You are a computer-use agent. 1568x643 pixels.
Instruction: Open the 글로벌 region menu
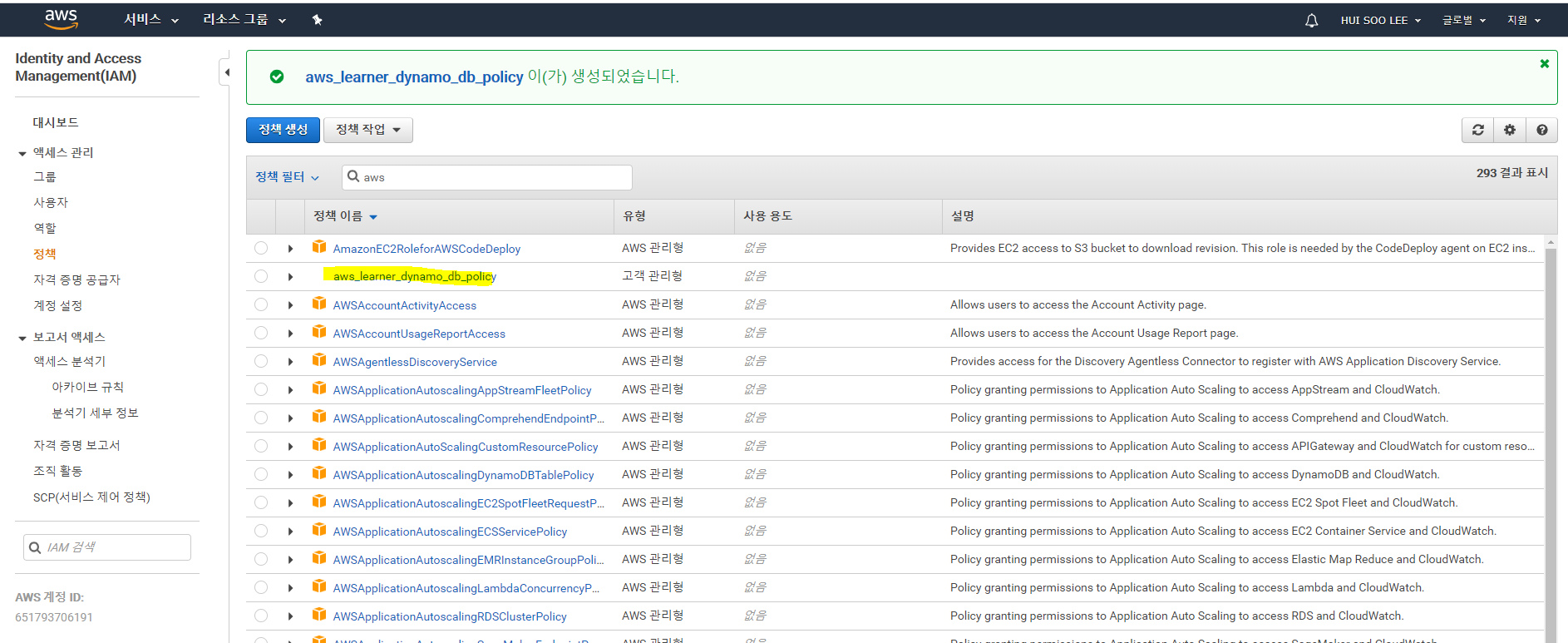(x=1464, y=20)
